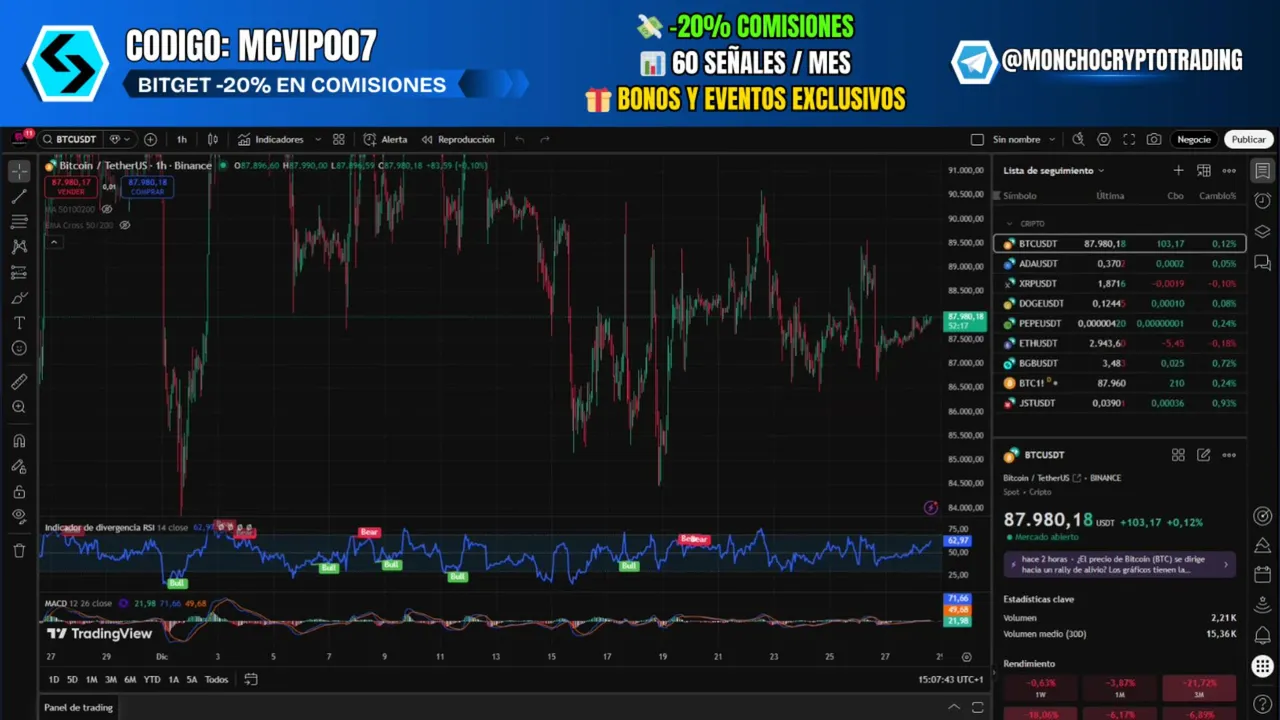Delete drawings with the trash icon
Viewport: 1280px width, 720px height.
[x=19, y=550]
